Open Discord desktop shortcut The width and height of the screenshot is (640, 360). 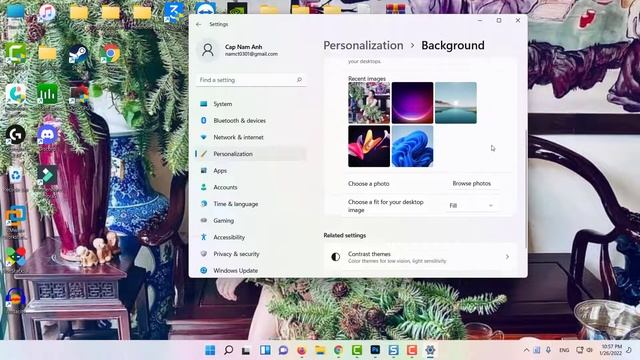click(x=47, y=135)
